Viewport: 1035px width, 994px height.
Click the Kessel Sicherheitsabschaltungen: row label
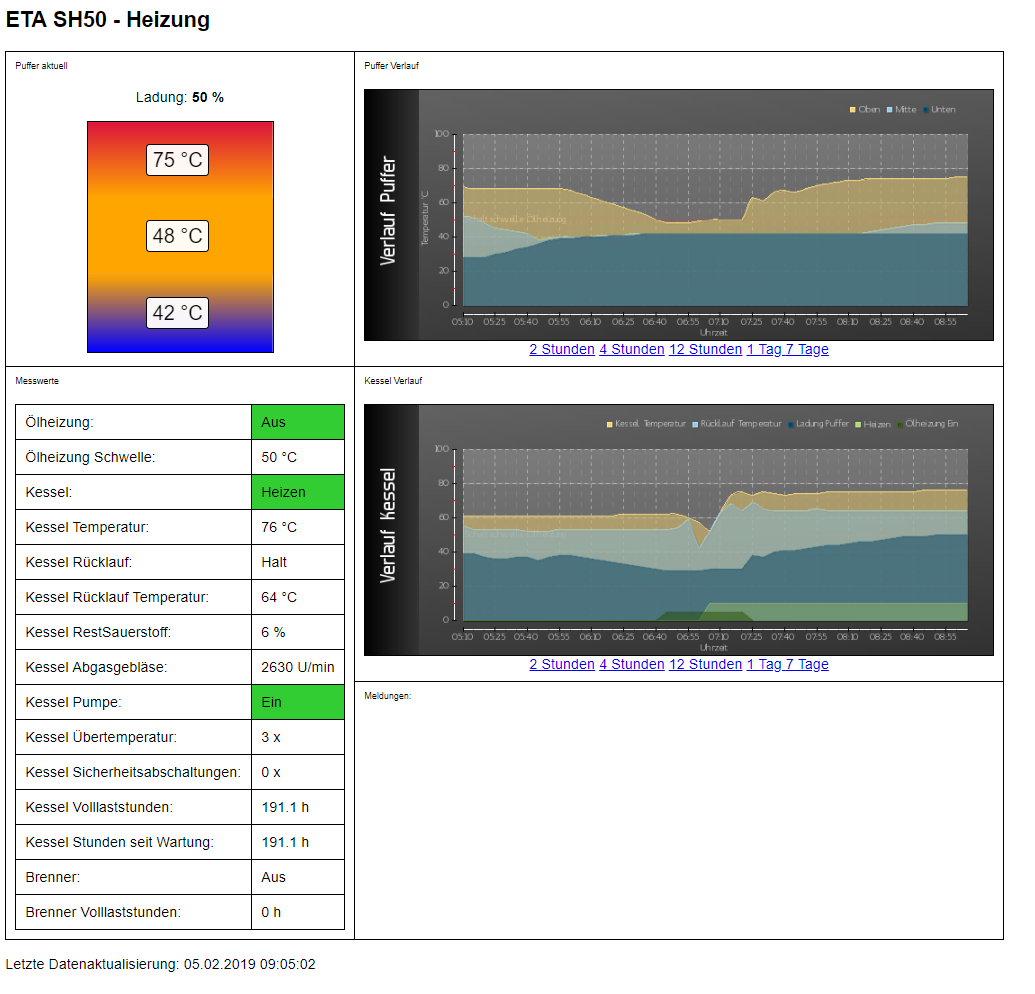click(x=133, y=772)
